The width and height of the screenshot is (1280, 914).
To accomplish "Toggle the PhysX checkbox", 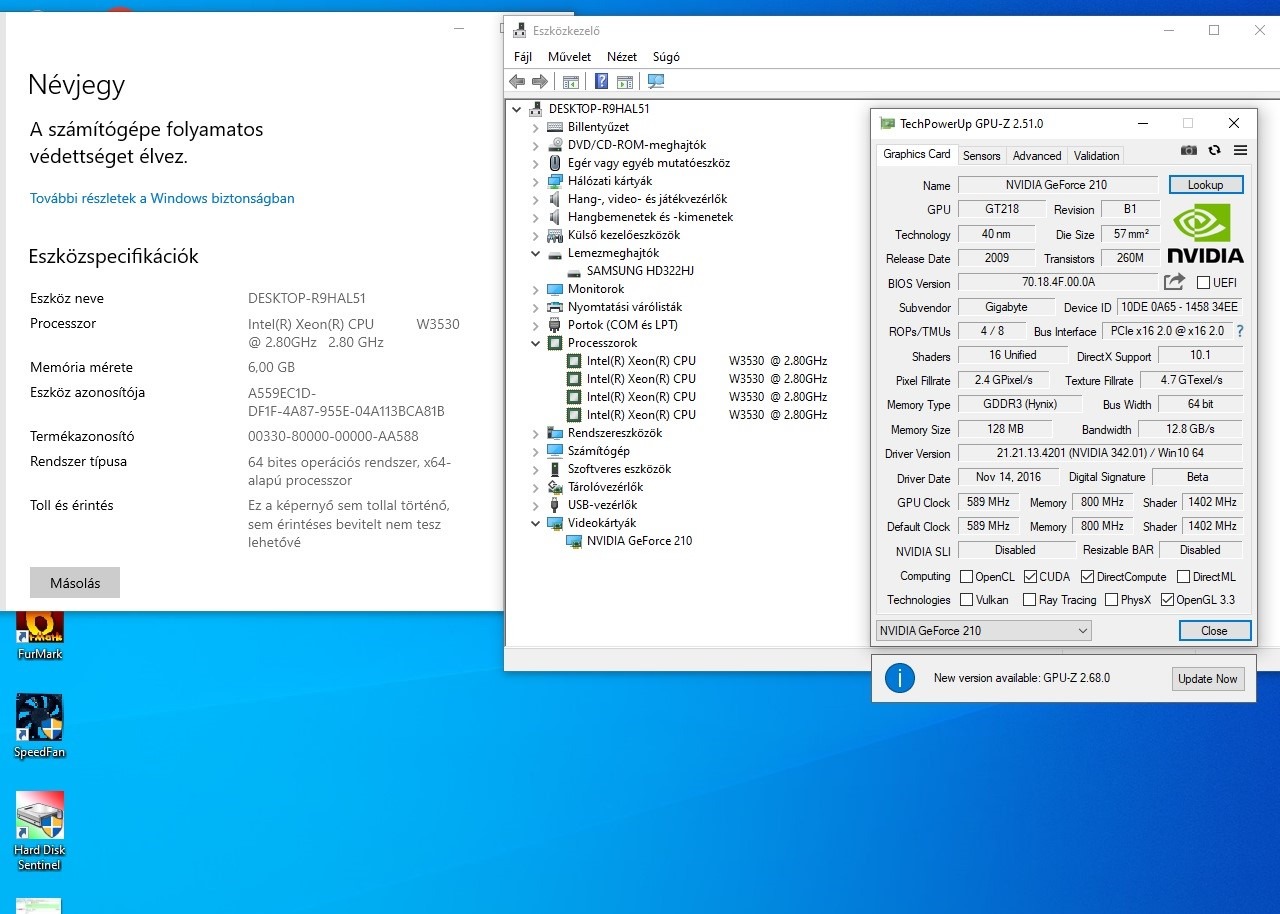I will (x=1111, y=600).
